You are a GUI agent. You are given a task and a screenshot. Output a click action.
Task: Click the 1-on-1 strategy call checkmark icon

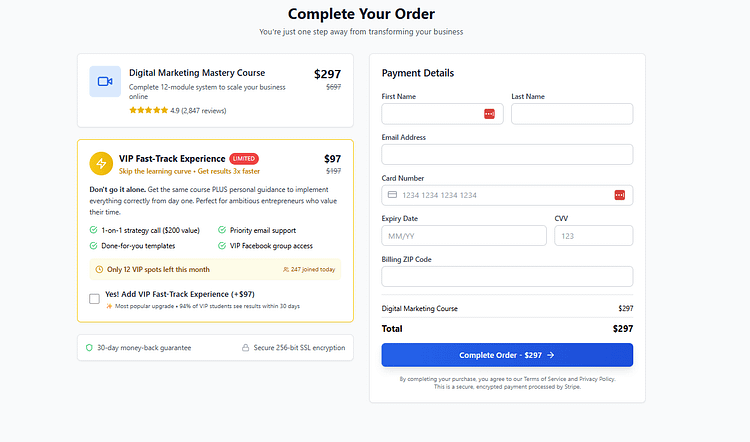pyautogui.click(x=93, y=230)
